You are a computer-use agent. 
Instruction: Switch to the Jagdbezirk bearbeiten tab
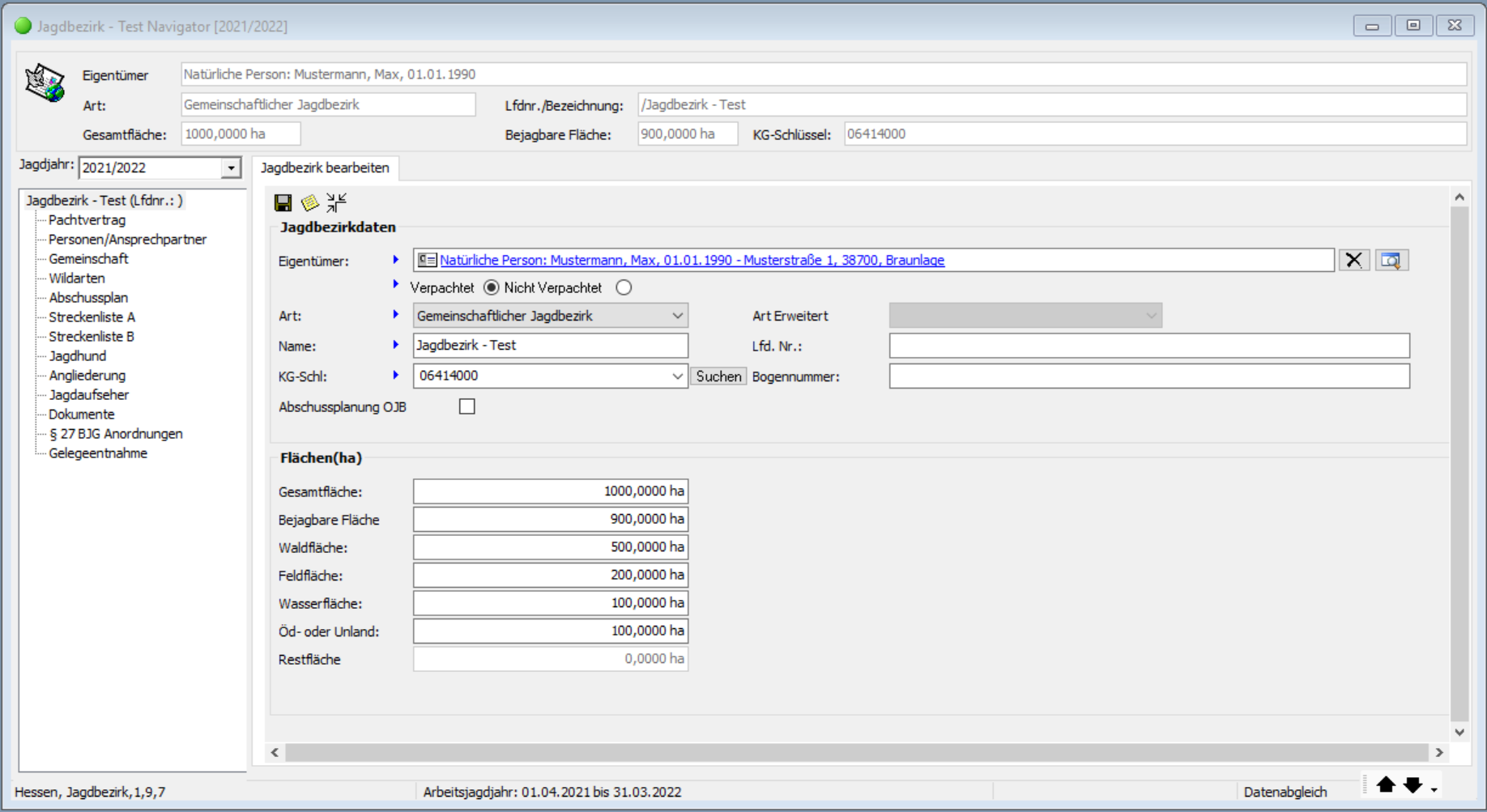325,168
